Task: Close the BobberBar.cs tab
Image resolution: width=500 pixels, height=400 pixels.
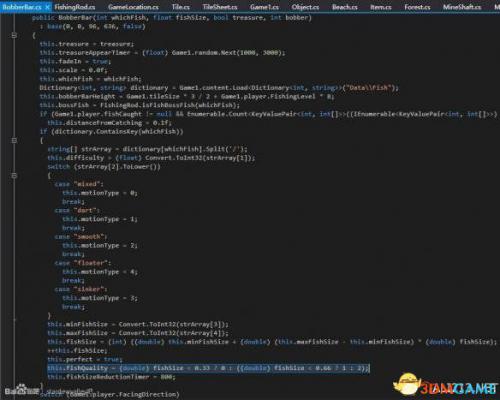Action: pyautogui.click(x=47, y=7)
